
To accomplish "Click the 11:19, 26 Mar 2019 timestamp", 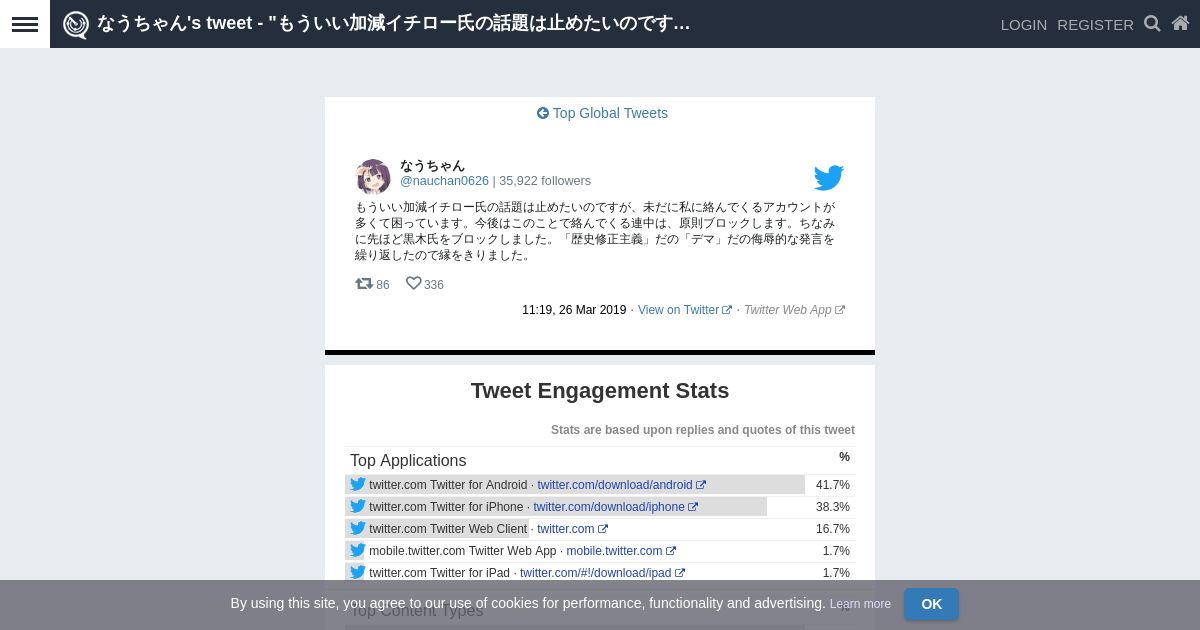I will tap(574, 310).
